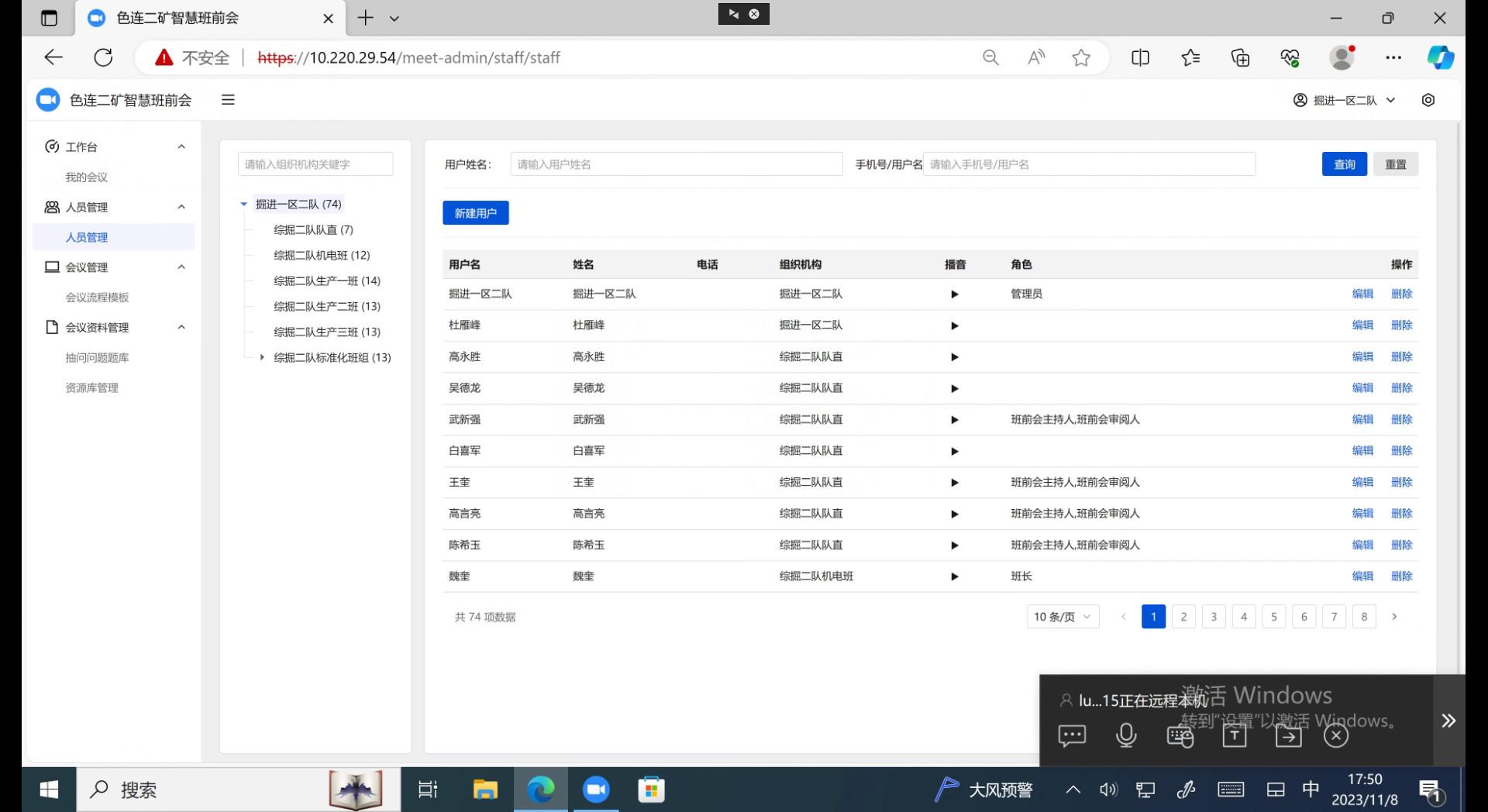
Task: Select 综掘二队生产三班 (13) in organization tree
Action: (x=327, y=332)
